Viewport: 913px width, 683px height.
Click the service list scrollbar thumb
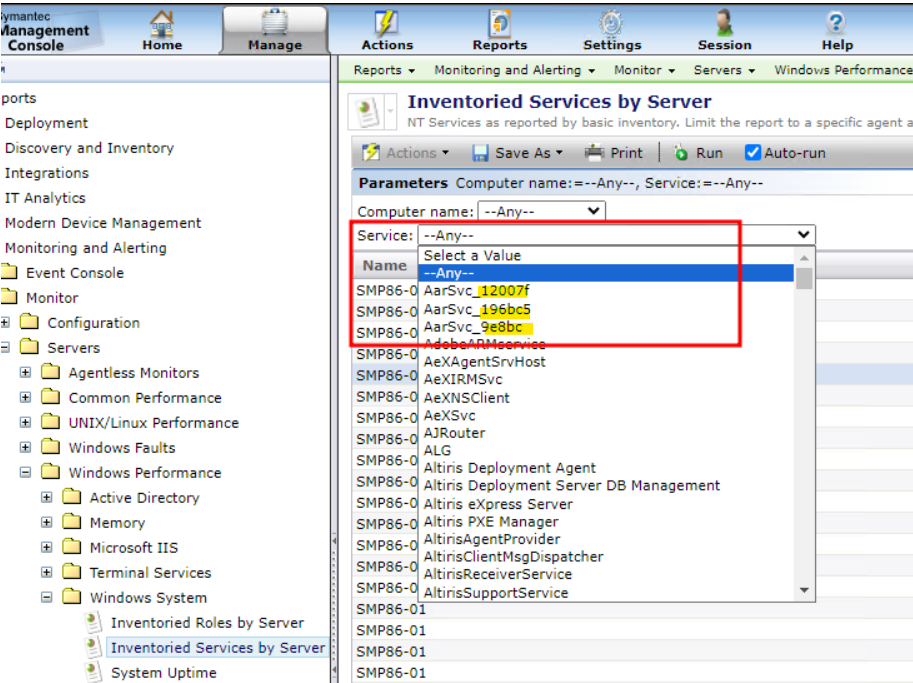coord(804,278)
